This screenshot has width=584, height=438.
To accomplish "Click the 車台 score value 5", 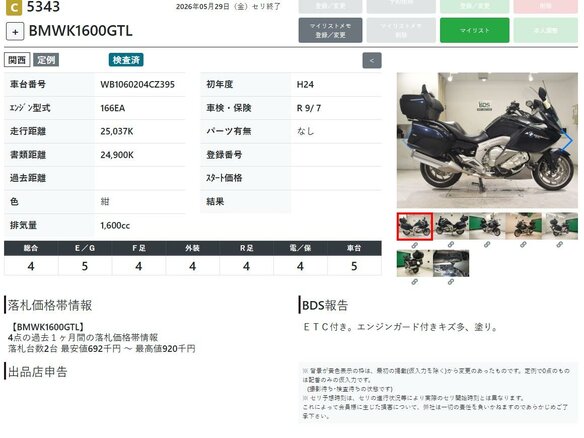I will tap(354, 266).
